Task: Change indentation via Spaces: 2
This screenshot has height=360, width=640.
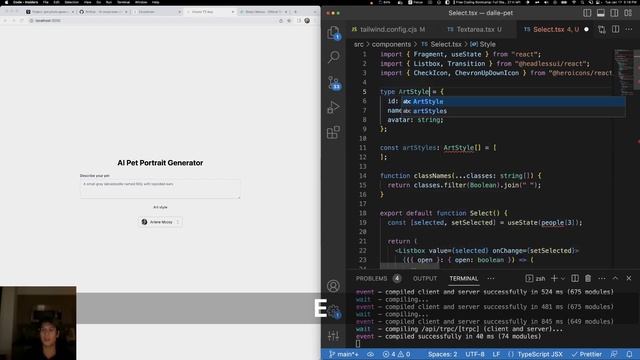Action: pos(442,354)
